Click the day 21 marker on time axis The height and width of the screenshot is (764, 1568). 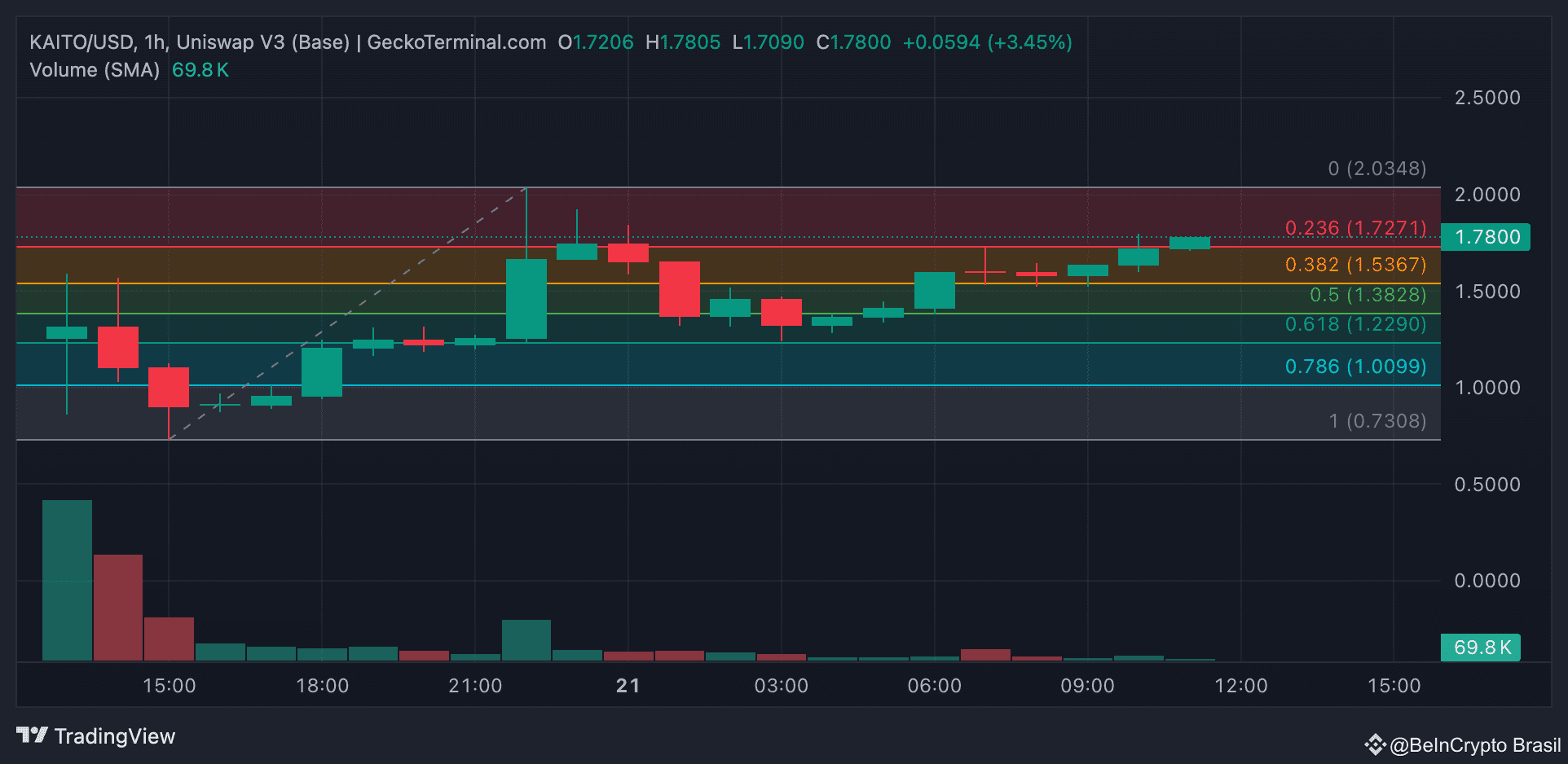(628, 686)
